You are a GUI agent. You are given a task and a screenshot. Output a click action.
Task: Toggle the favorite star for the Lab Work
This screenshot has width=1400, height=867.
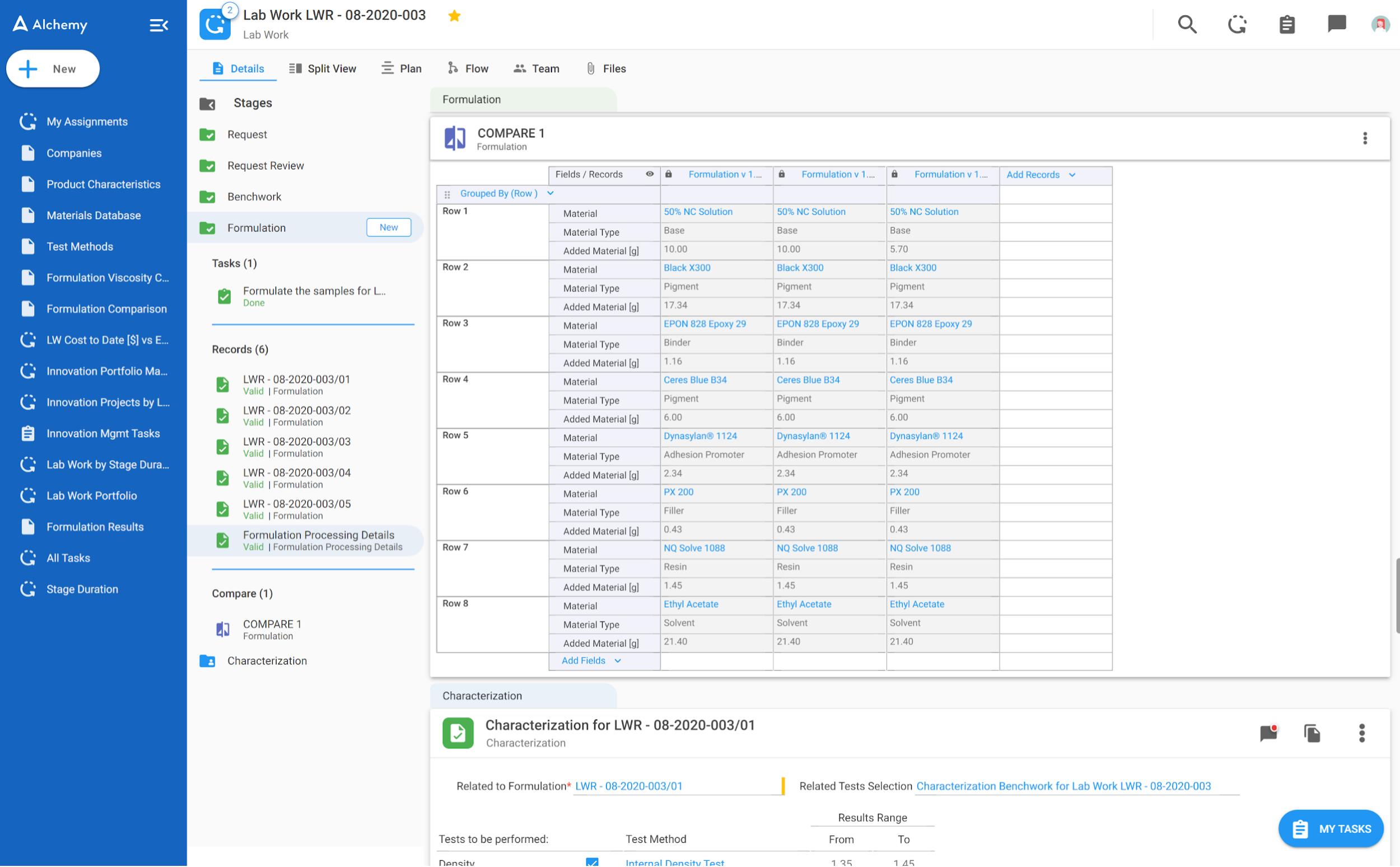click(454, 16)
